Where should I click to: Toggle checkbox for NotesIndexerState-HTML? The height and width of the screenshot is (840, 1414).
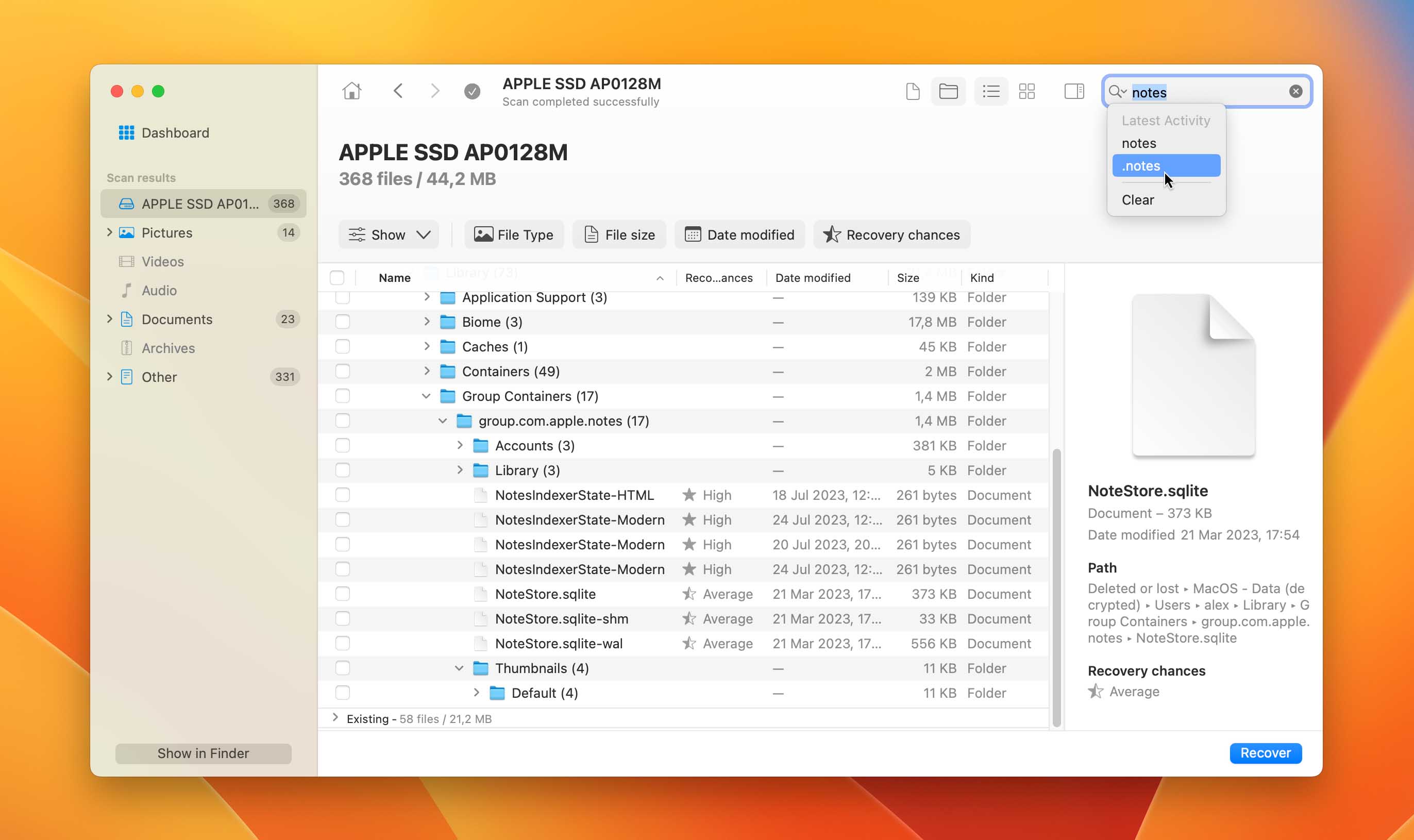tap(340, 495)
